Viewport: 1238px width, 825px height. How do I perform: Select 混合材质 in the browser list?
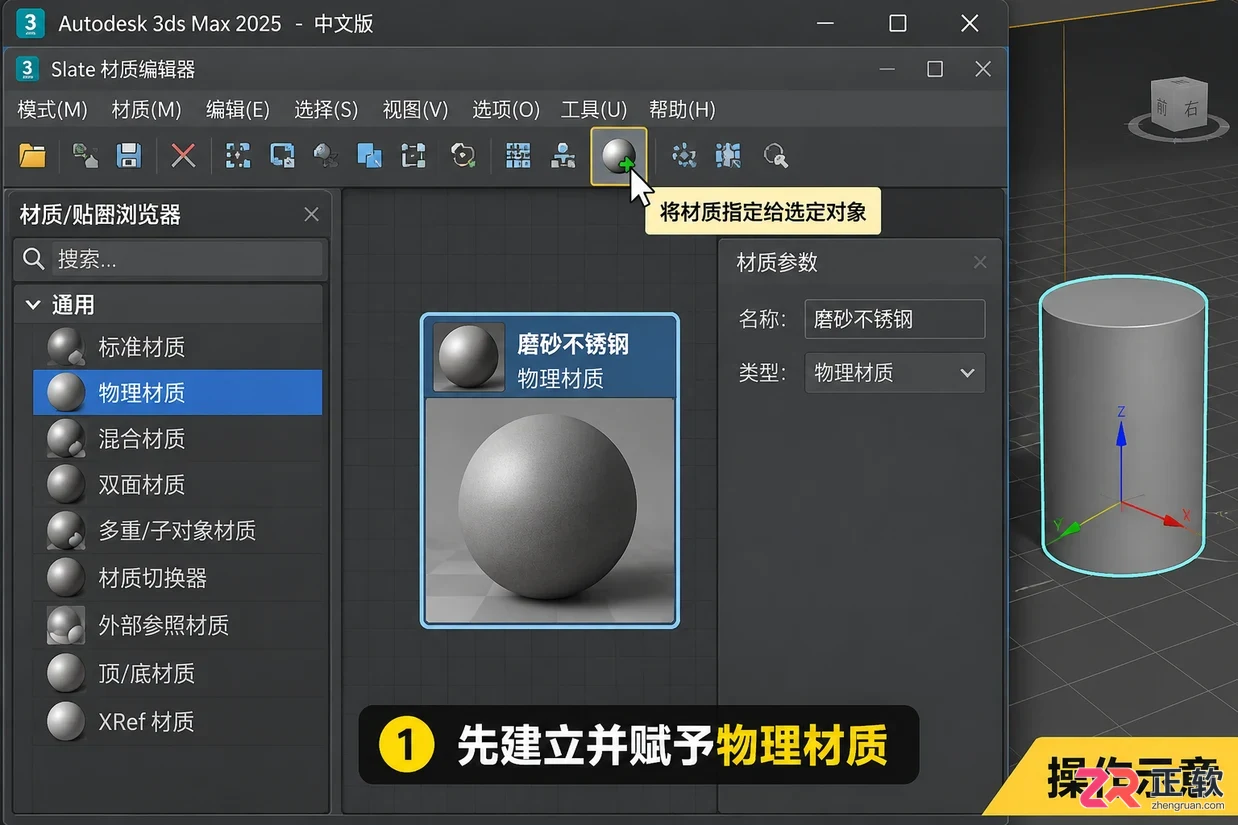[178, 439]
